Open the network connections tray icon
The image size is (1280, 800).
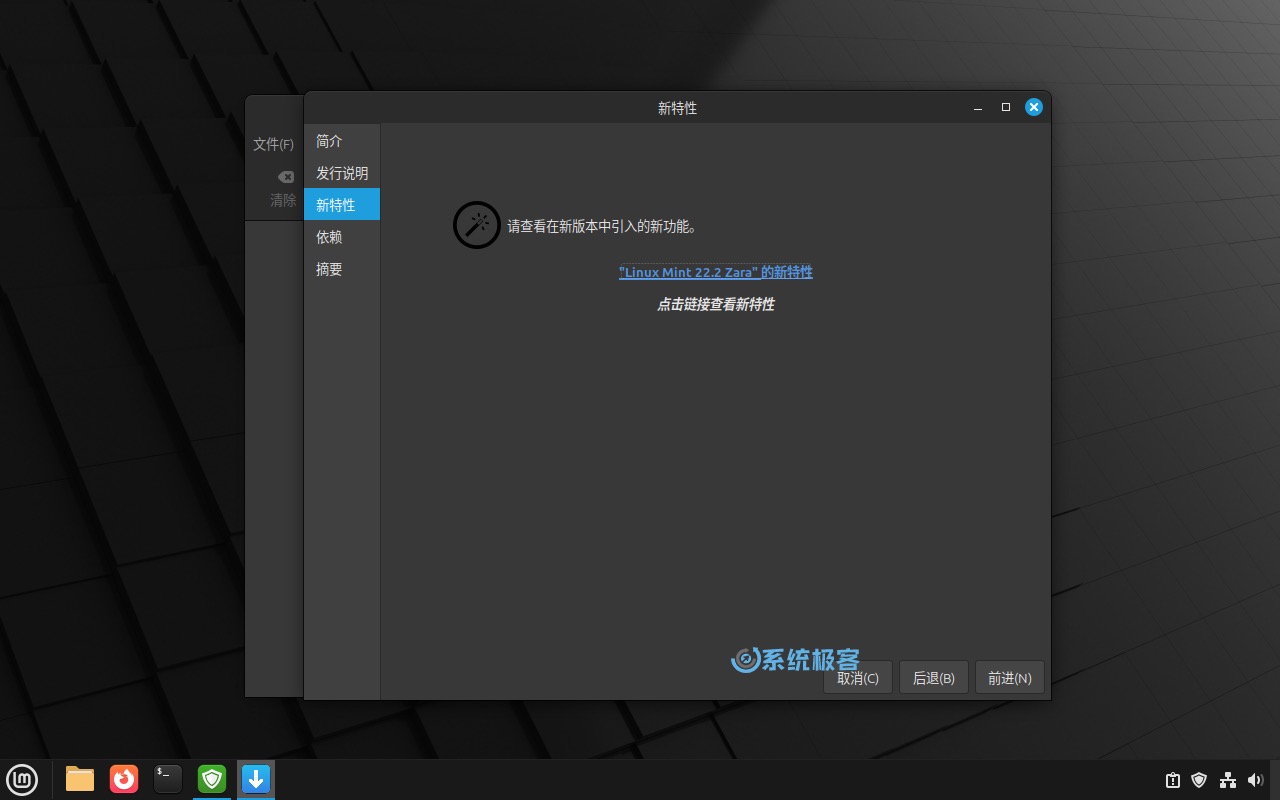pos(1227,780)
